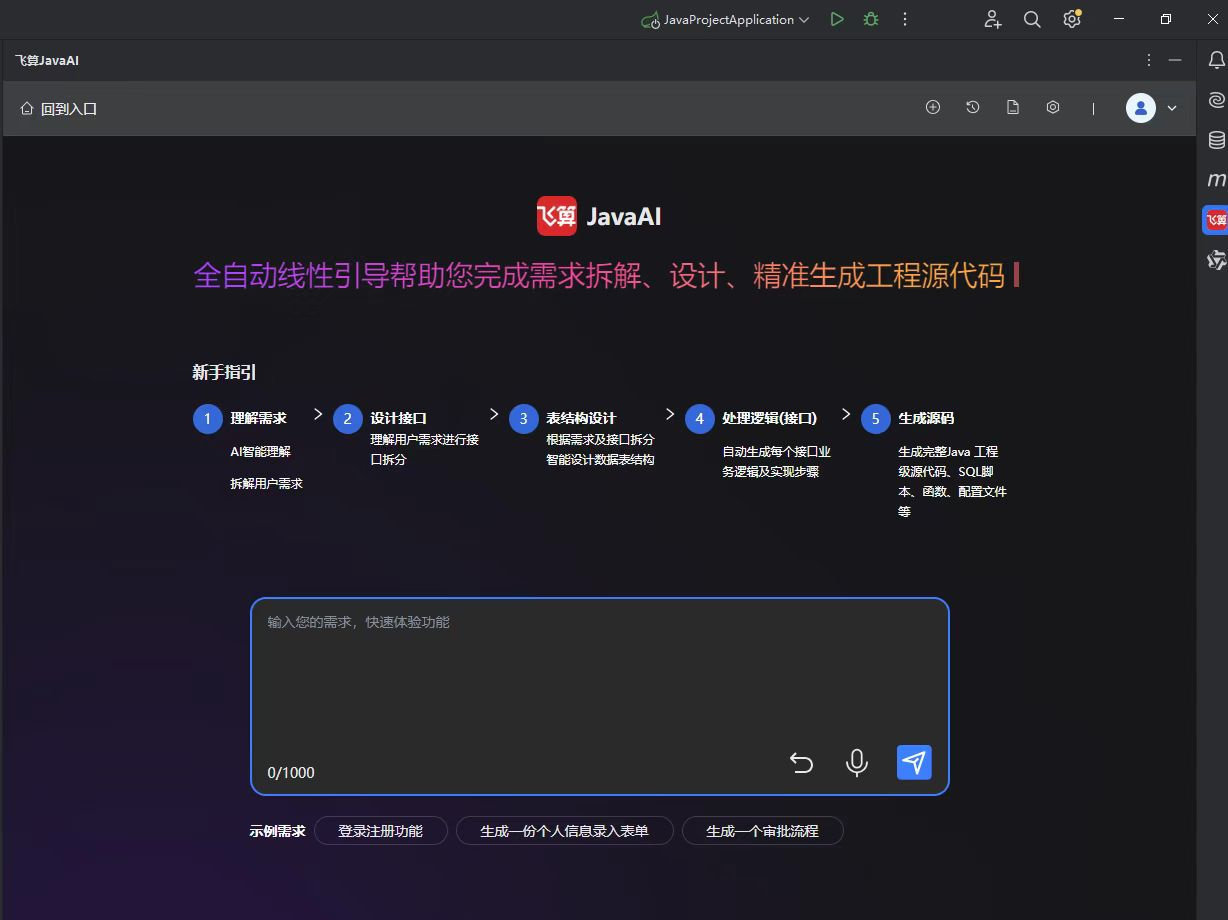Image resolution: width=1228 pixels, height=920 pixels.
Task: Click the 0/1000 character counter
Action: tap(291, 772)
